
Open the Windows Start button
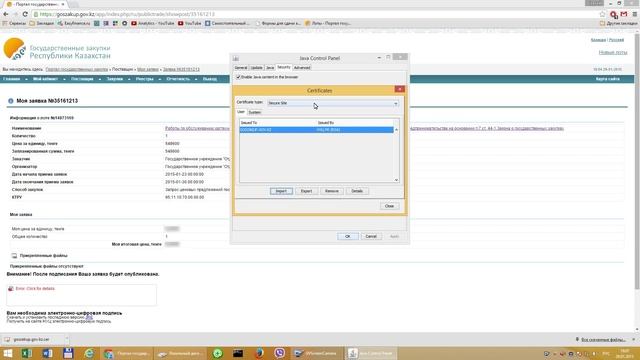tap(8, 353)
